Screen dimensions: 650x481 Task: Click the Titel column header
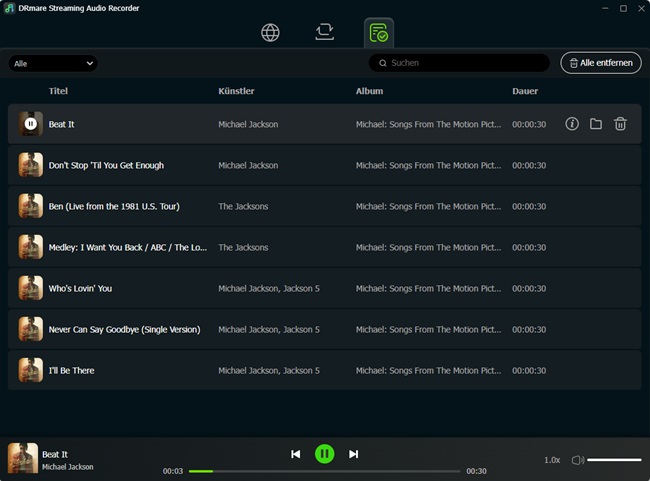coord(58,91)
